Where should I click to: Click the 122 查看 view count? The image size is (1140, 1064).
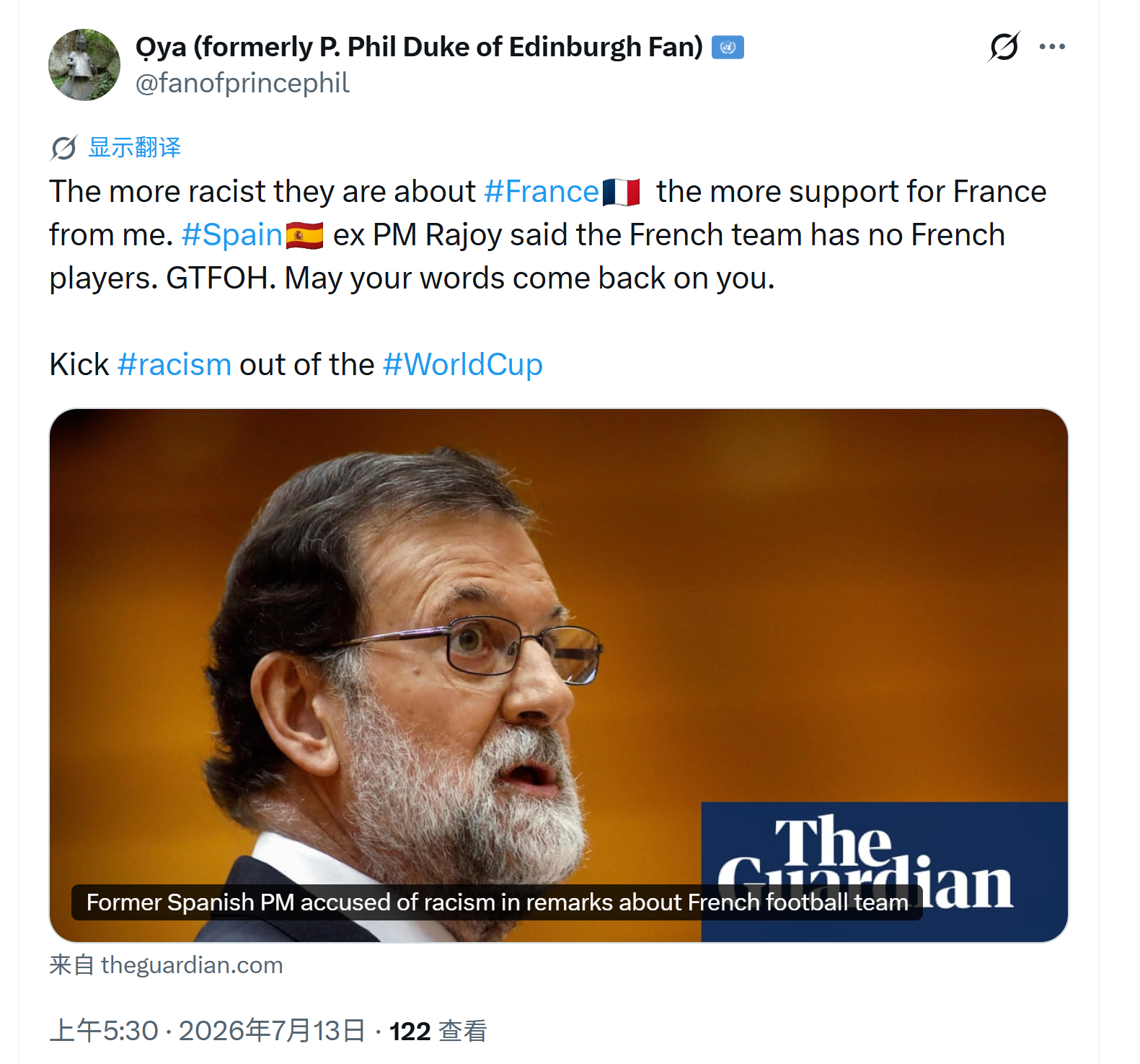click(438, 1031)
